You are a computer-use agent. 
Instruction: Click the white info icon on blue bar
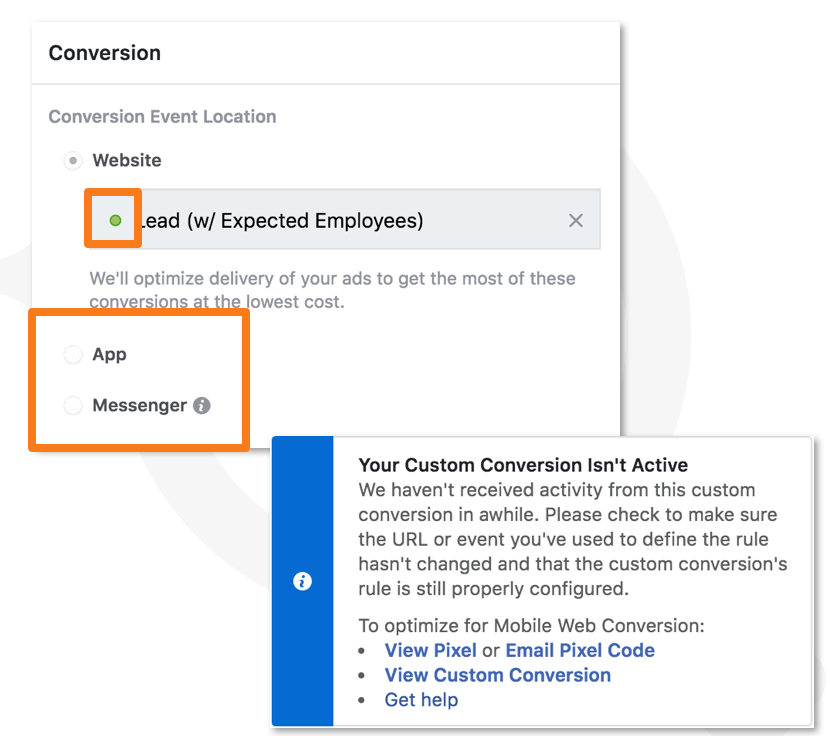point(302,581)
